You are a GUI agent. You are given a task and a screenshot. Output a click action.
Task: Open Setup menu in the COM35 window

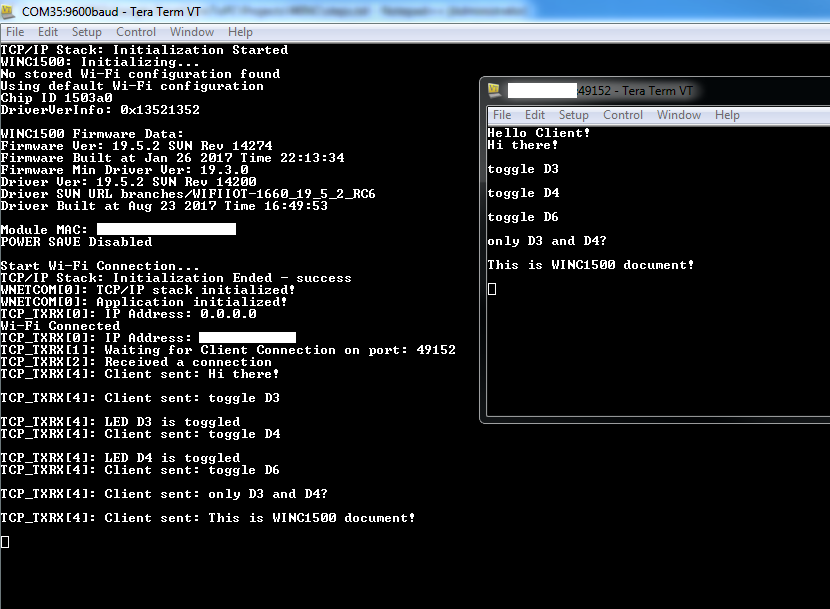click(87, 32)
